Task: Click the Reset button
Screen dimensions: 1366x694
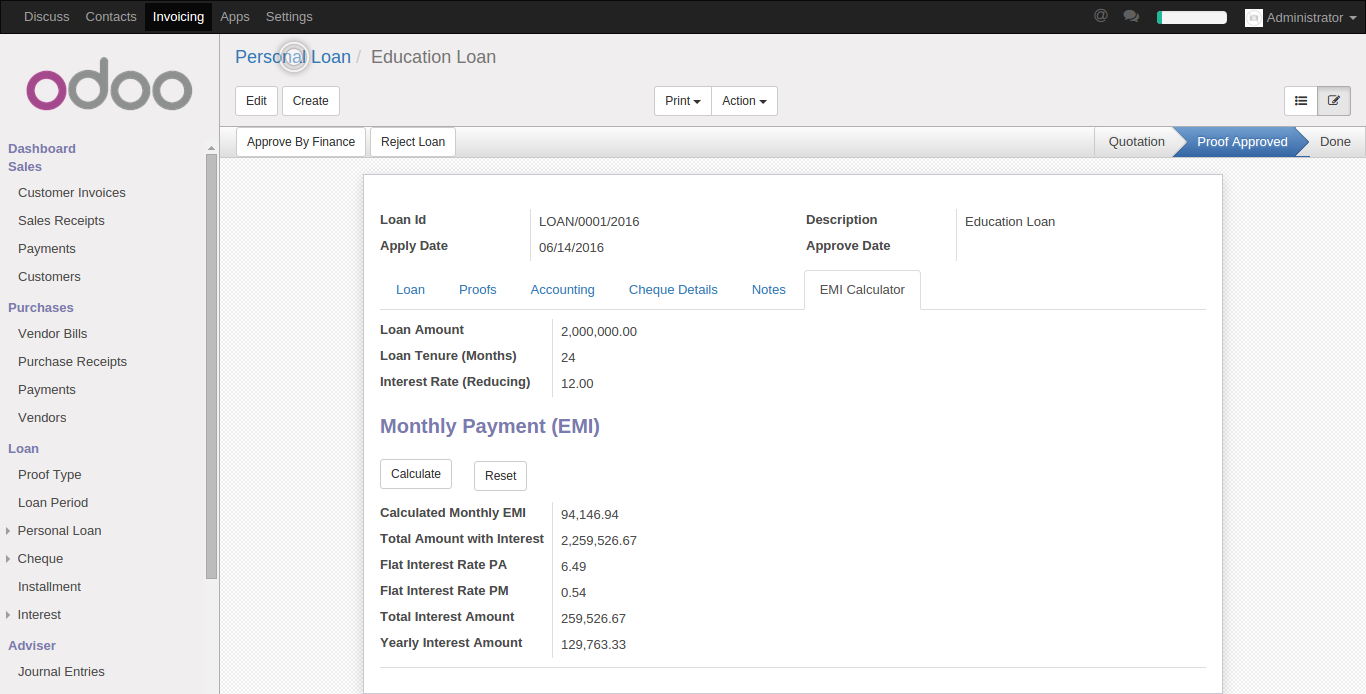Action: coord(501,476)
